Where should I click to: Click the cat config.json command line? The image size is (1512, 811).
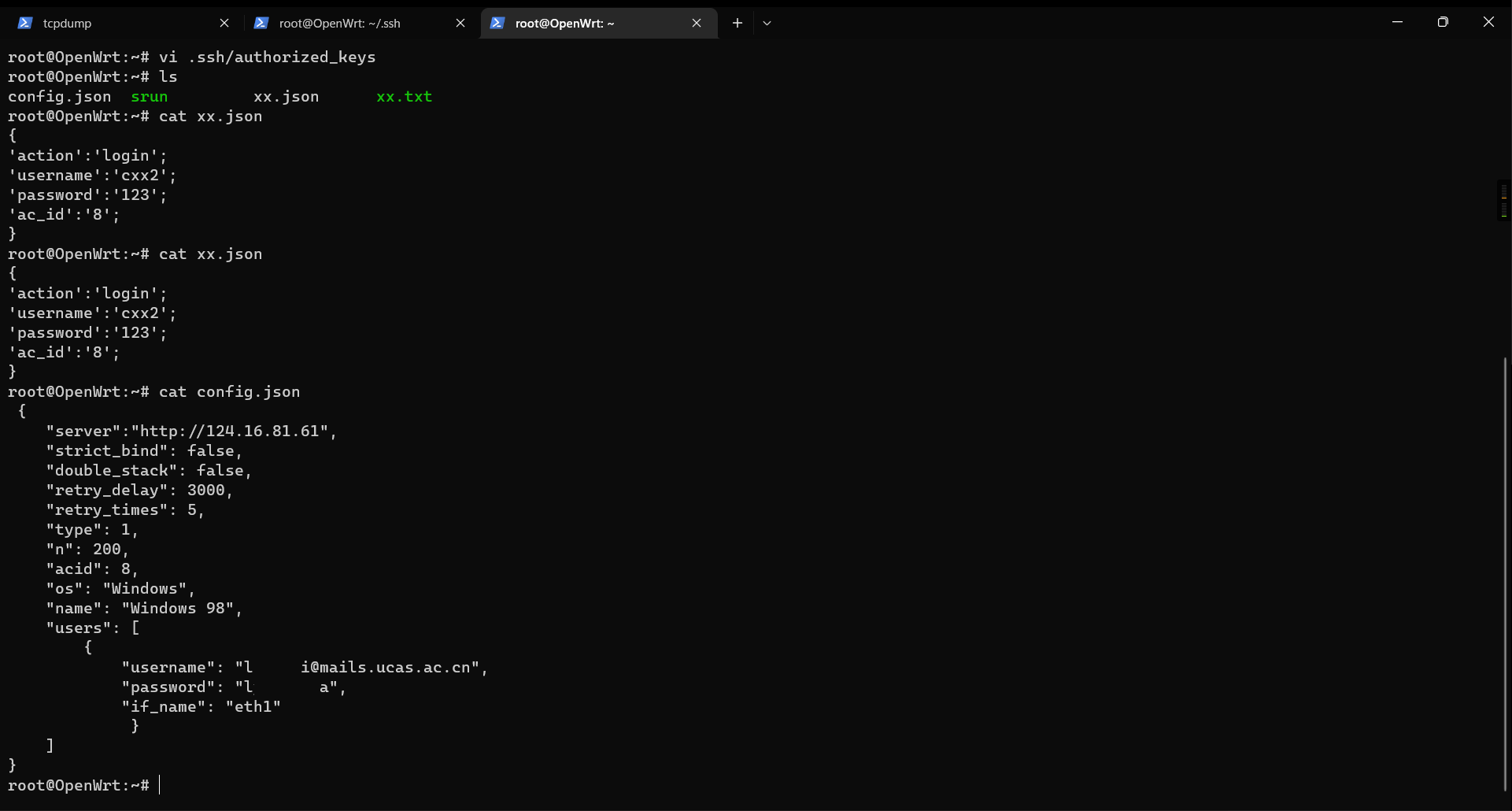click(154, 391)
